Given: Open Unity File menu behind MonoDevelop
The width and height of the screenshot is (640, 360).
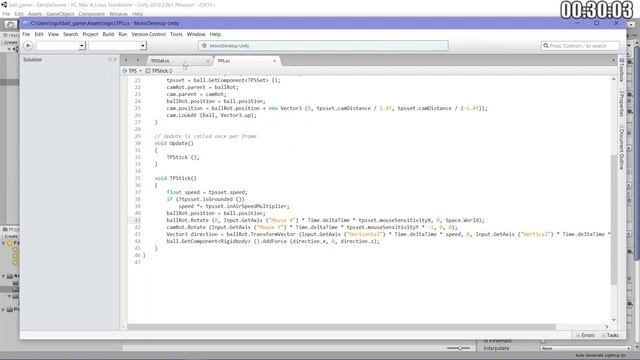Looking at the screenshot, I should coord(6,14).
